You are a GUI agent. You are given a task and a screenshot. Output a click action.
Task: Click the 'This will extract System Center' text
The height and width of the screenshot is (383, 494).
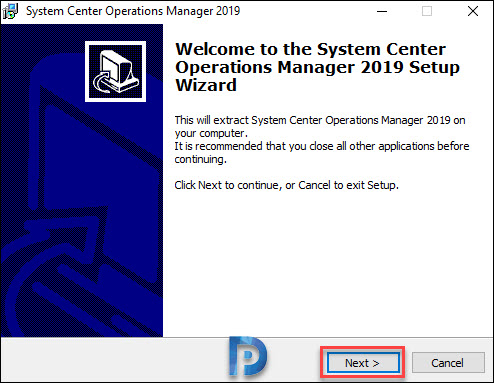coord(320,126)
